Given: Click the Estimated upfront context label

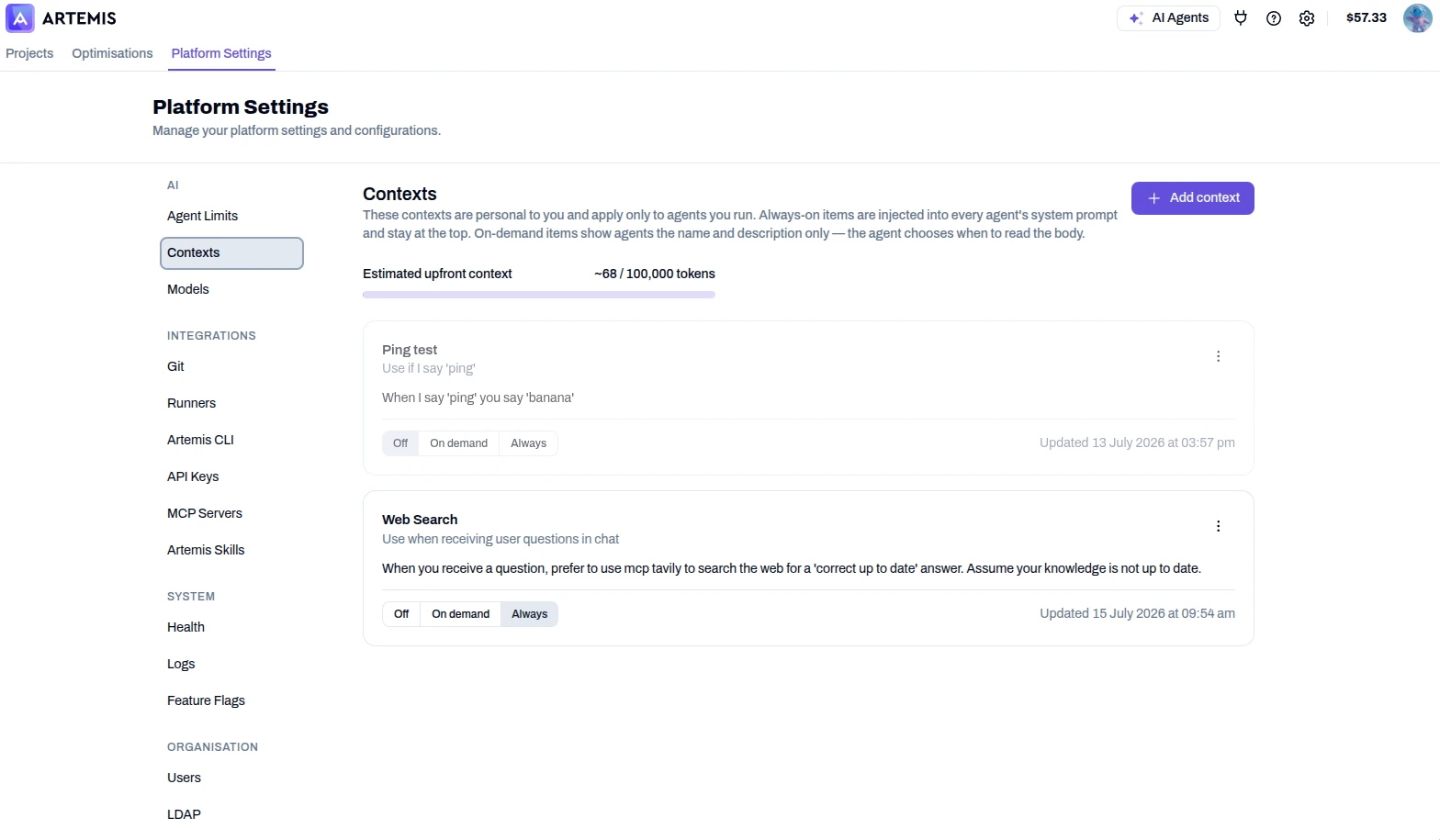Looking at the screenshot, I should [437, 274].
